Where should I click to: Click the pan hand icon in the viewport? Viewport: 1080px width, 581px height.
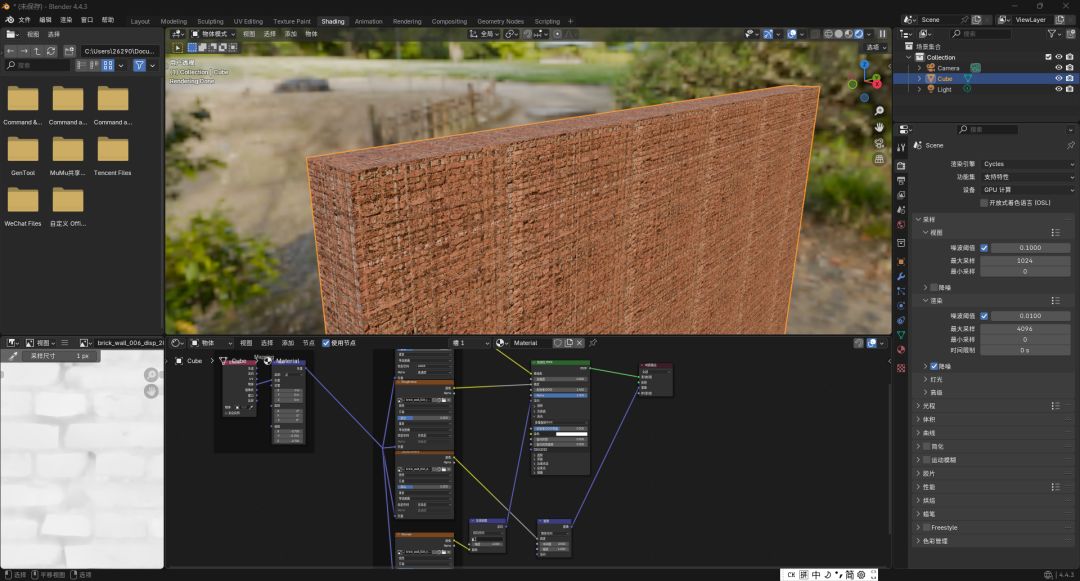point(879,127)
